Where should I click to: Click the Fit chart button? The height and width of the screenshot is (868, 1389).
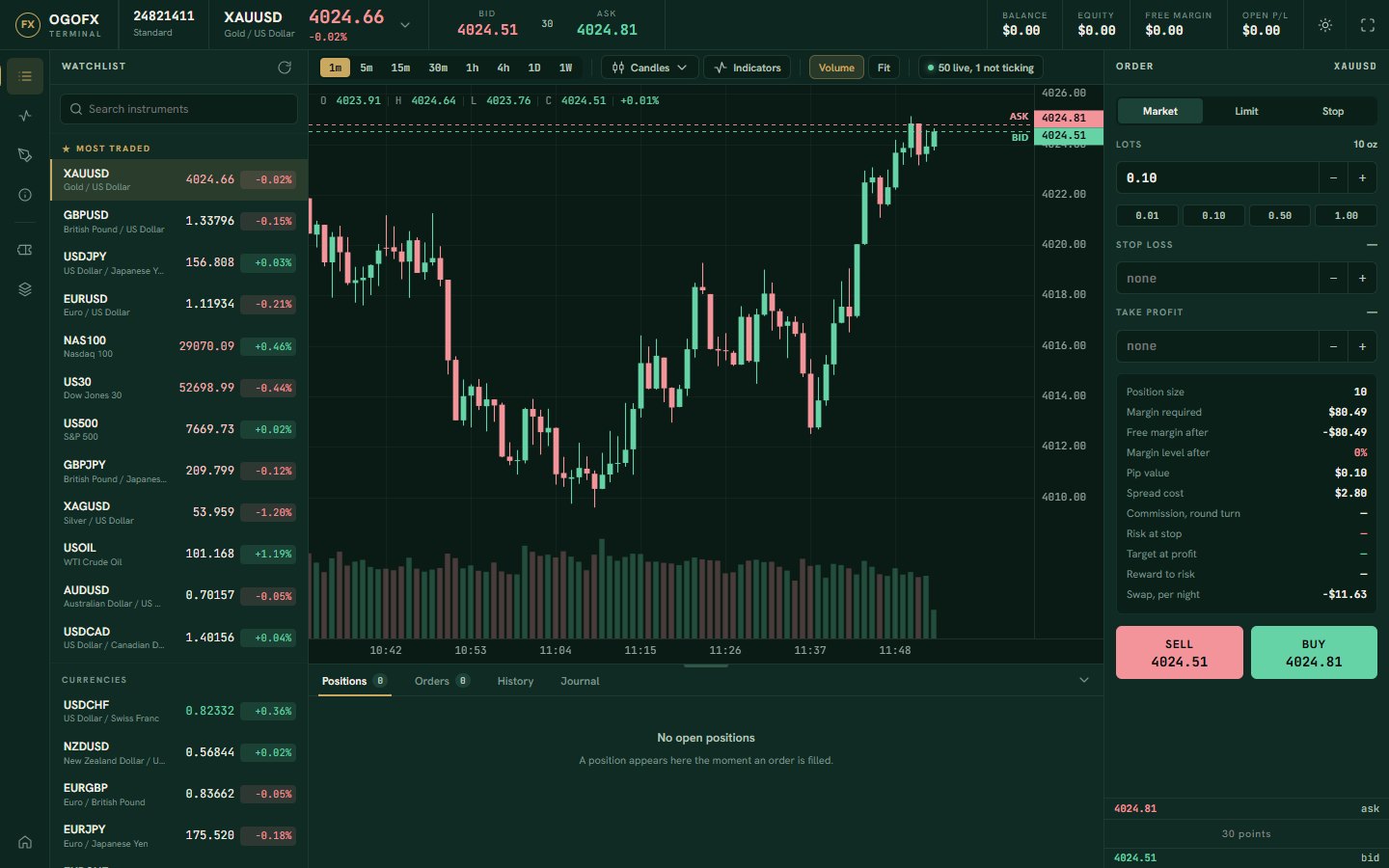(x=884, y=68)
